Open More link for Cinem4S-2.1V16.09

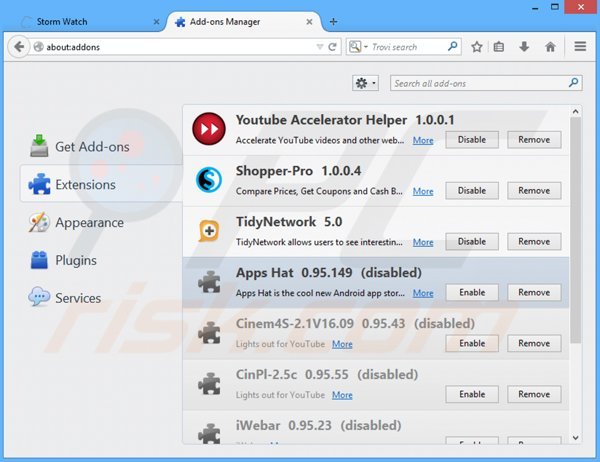(342, 344)
